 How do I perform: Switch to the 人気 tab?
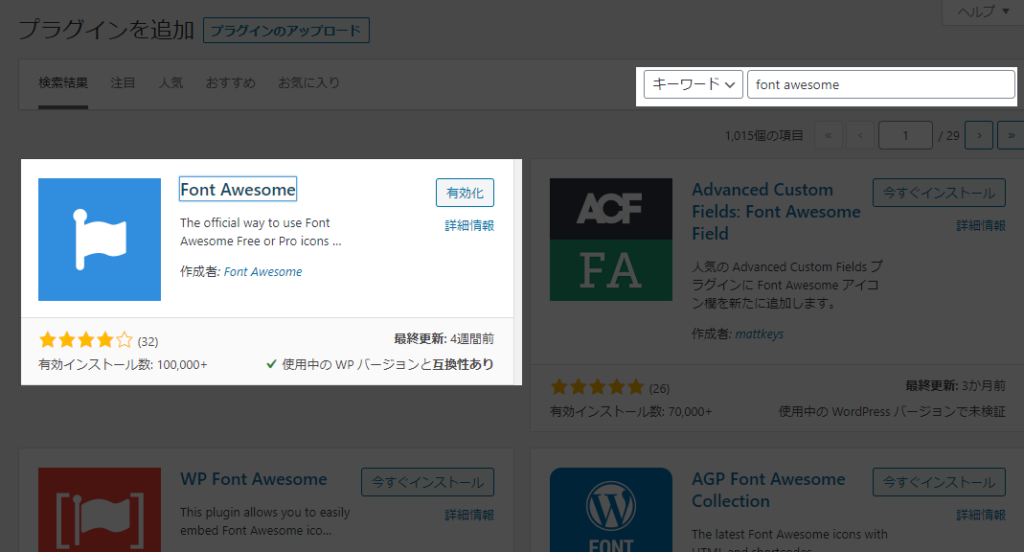(x=171, y=83)
